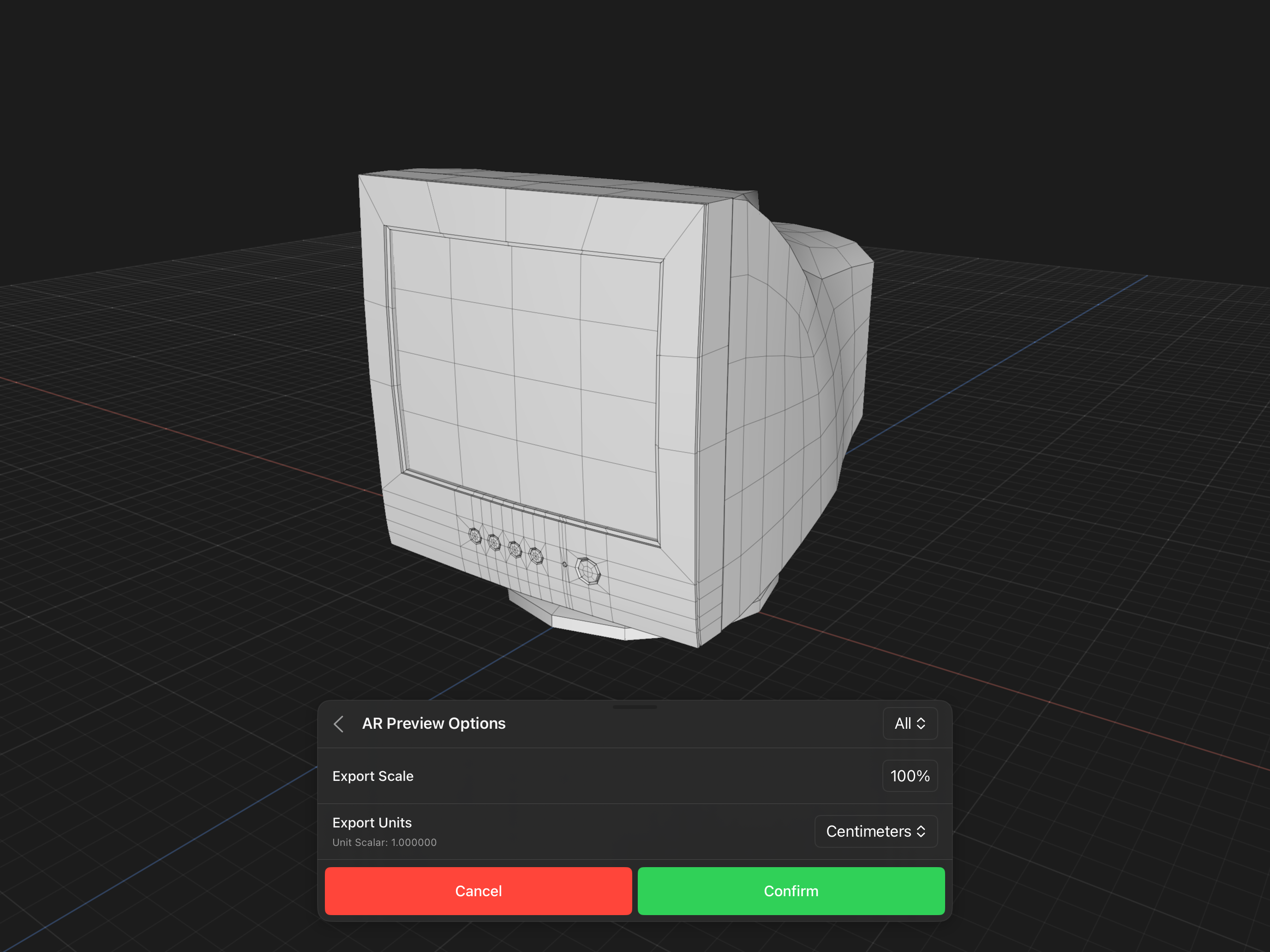Click the Export Scale 100% field
The height and width of the screenshot is (952, 1270).
coord(910,776)
